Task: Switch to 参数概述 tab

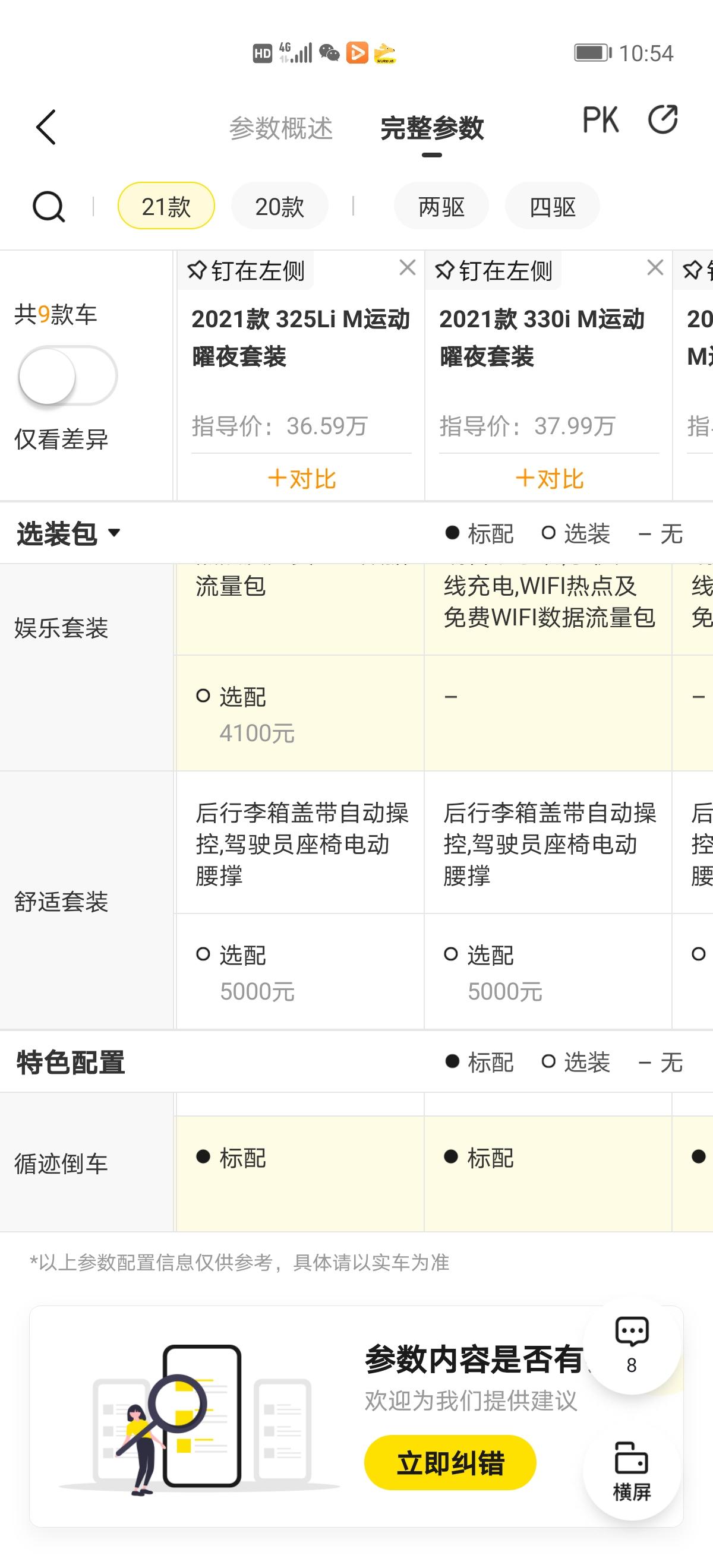Action: [280, 128]
